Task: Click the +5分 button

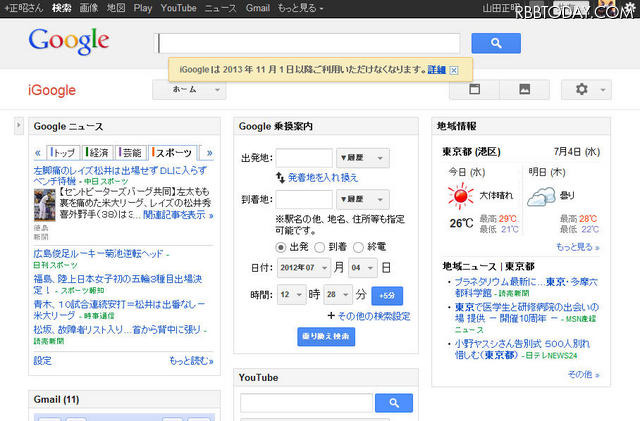Action: pos(387,296)
